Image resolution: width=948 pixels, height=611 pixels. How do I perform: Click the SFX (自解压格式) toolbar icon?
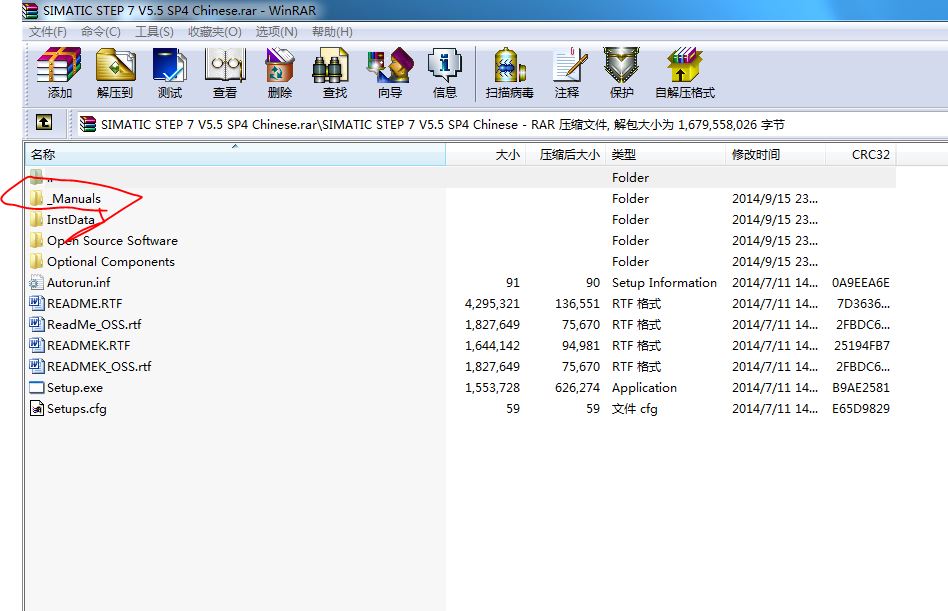[x=684, y=65]
